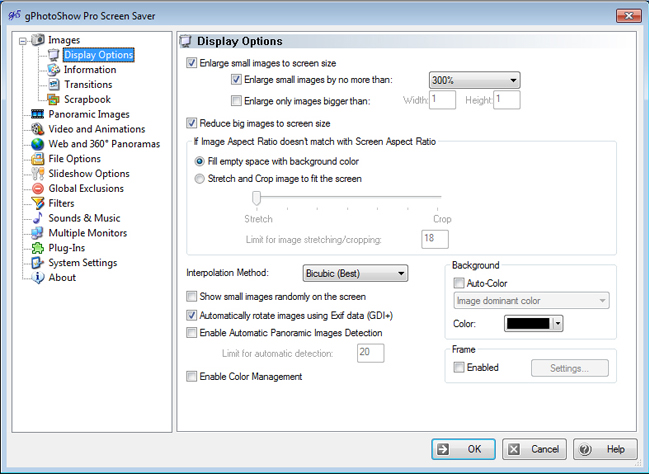The width and height of the screenshot is (649, 474).
Task: Enable Color Management checkbox
Action: point(192,377)
